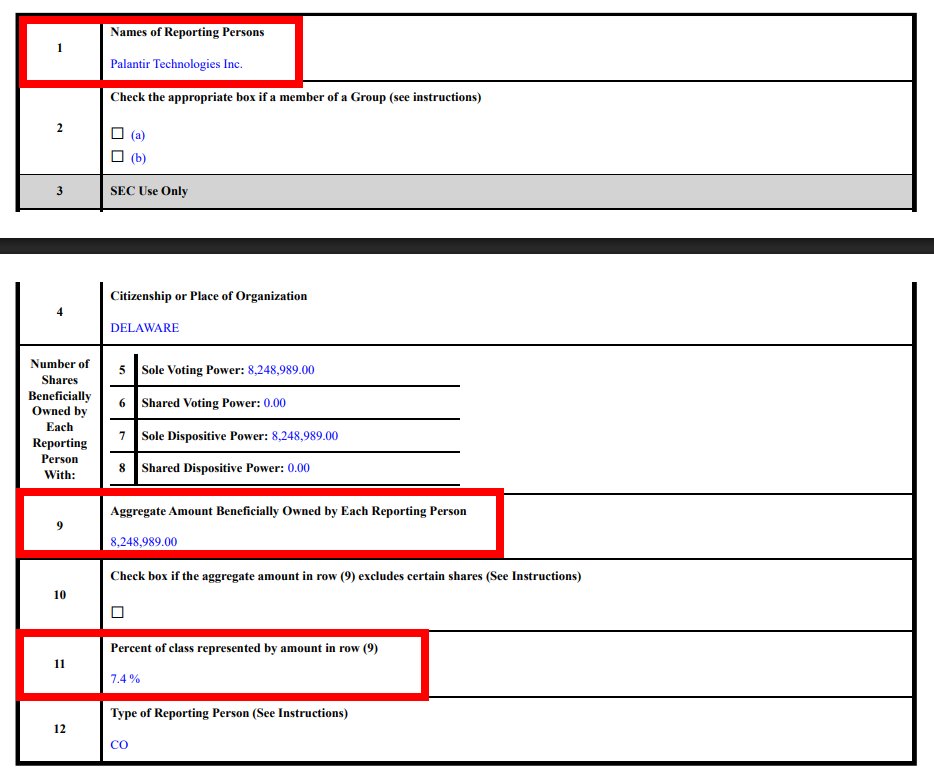Click the 'Shared Dispositive Power:' label
934x774 pixels.
213,468
